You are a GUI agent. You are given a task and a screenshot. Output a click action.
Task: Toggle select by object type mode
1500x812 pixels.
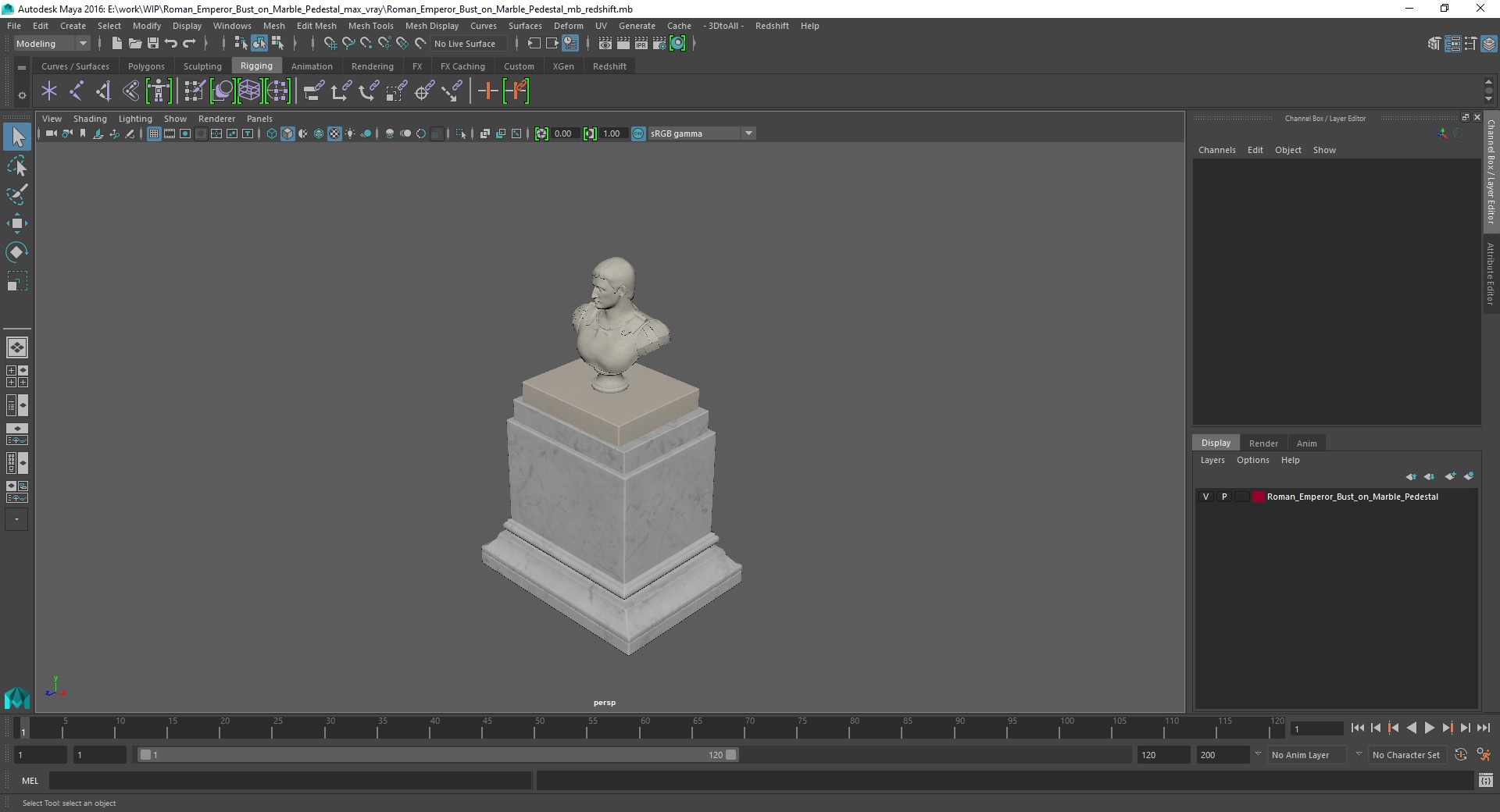tap(259, 44)
